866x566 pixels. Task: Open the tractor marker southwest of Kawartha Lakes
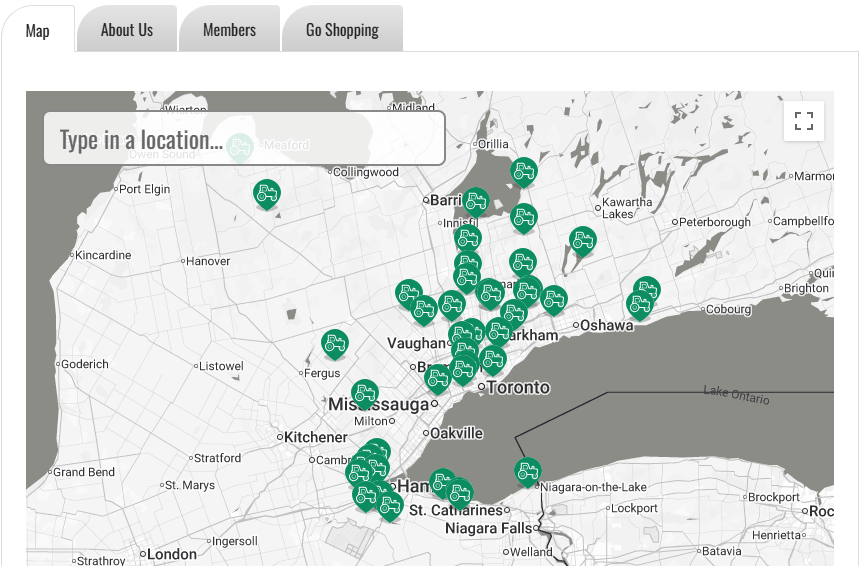pyautogui.click(x=583, y=239)
